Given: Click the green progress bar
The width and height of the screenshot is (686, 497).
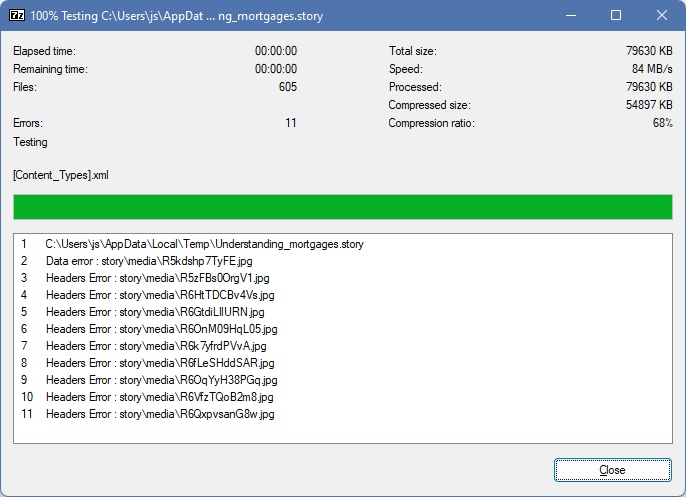Looking at the screenshot, I should click(342, 207).
